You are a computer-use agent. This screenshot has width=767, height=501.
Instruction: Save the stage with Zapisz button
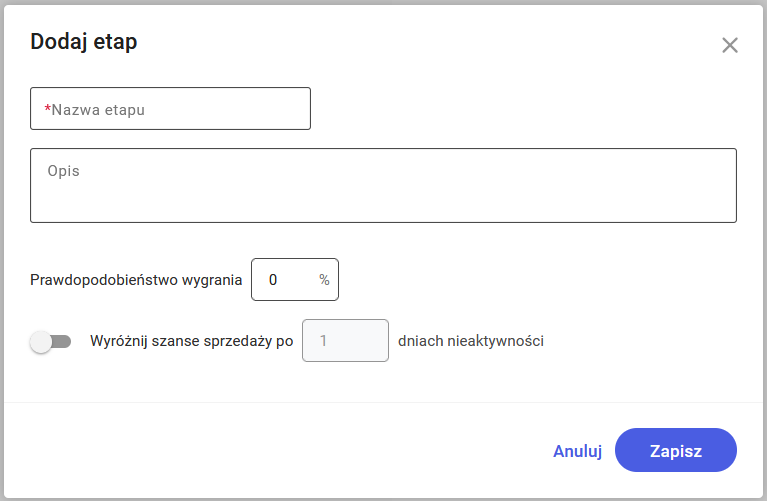(x=675, y=451)
